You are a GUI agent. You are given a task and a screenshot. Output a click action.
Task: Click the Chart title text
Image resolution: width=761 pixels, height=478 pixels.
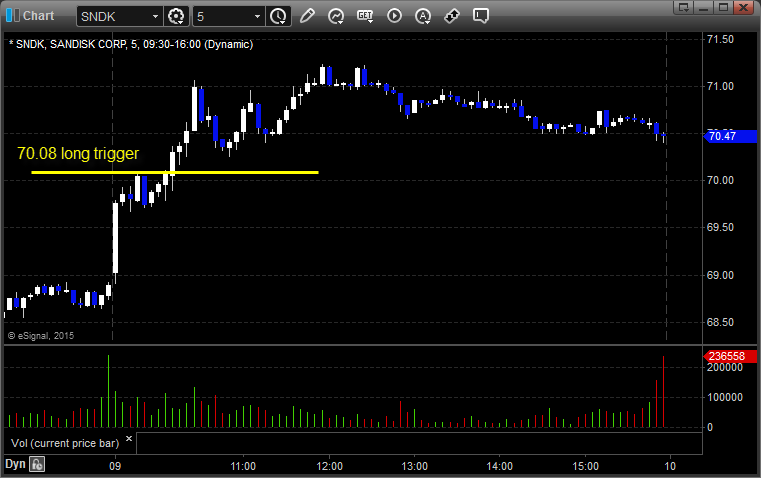click(x=38, y=16)
